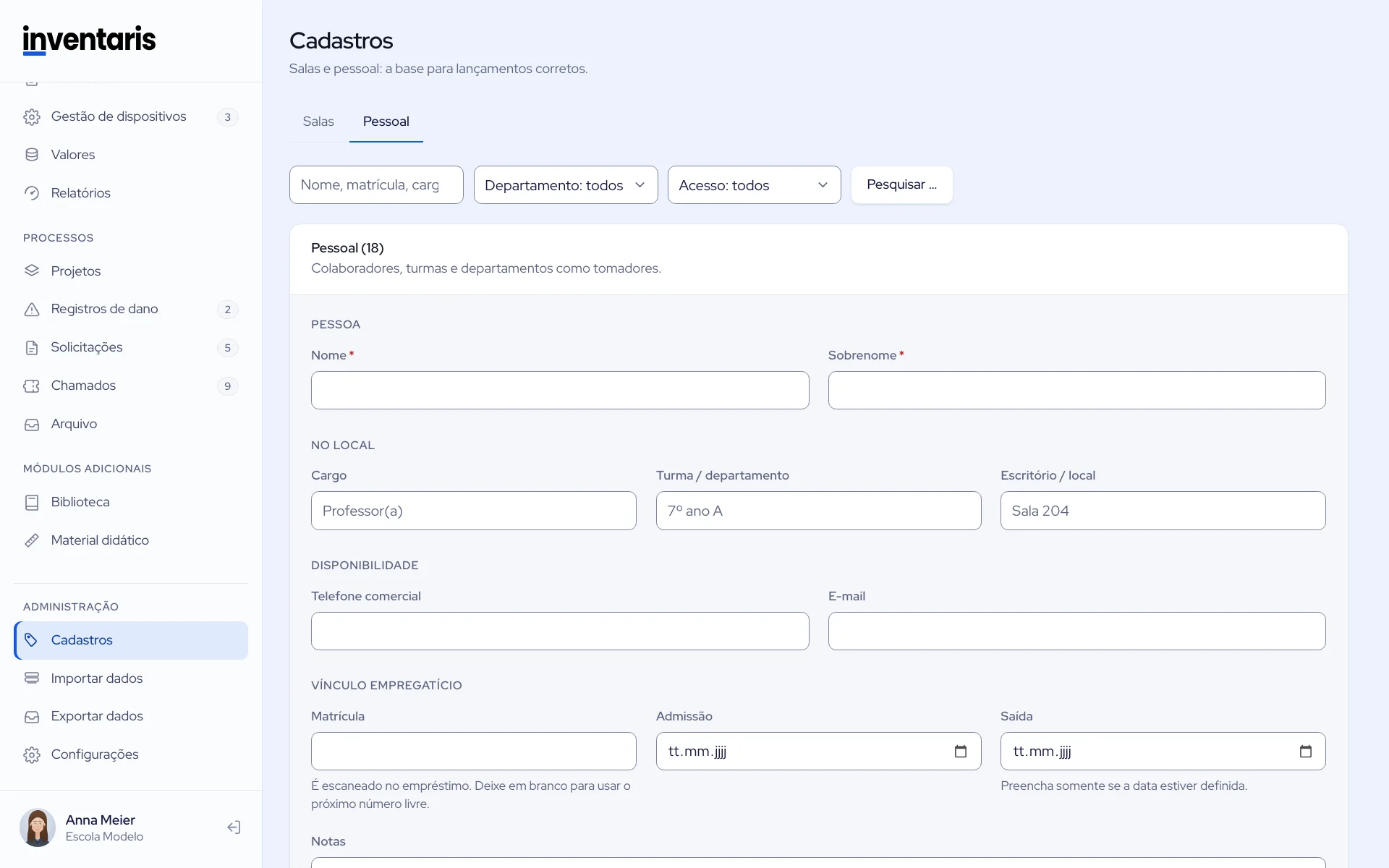Open Relatórios in the sidebar
The image size is (1389, 868).
click(131, 193)
